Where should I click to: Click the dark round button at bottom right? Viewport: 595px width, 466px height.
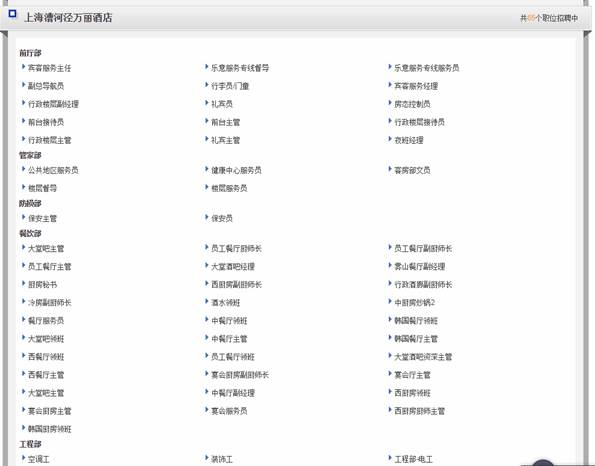(543, 463)
